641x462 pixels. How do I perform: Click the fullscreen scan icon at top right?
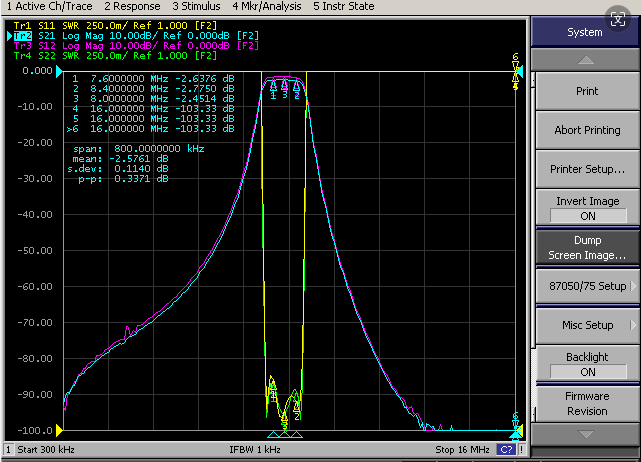point(617,19)
